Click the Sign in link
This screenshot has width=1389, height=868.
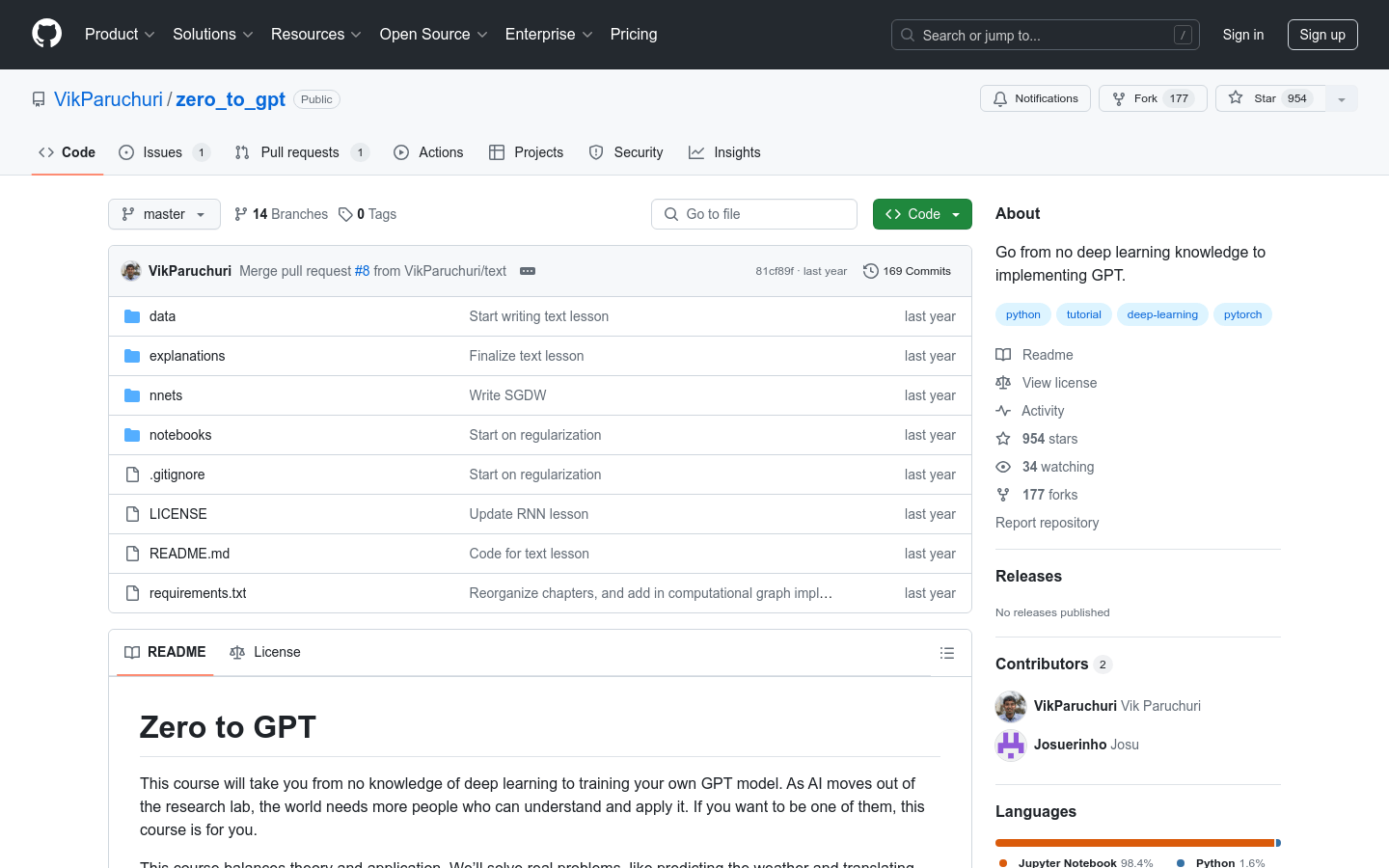(1243, 35)
